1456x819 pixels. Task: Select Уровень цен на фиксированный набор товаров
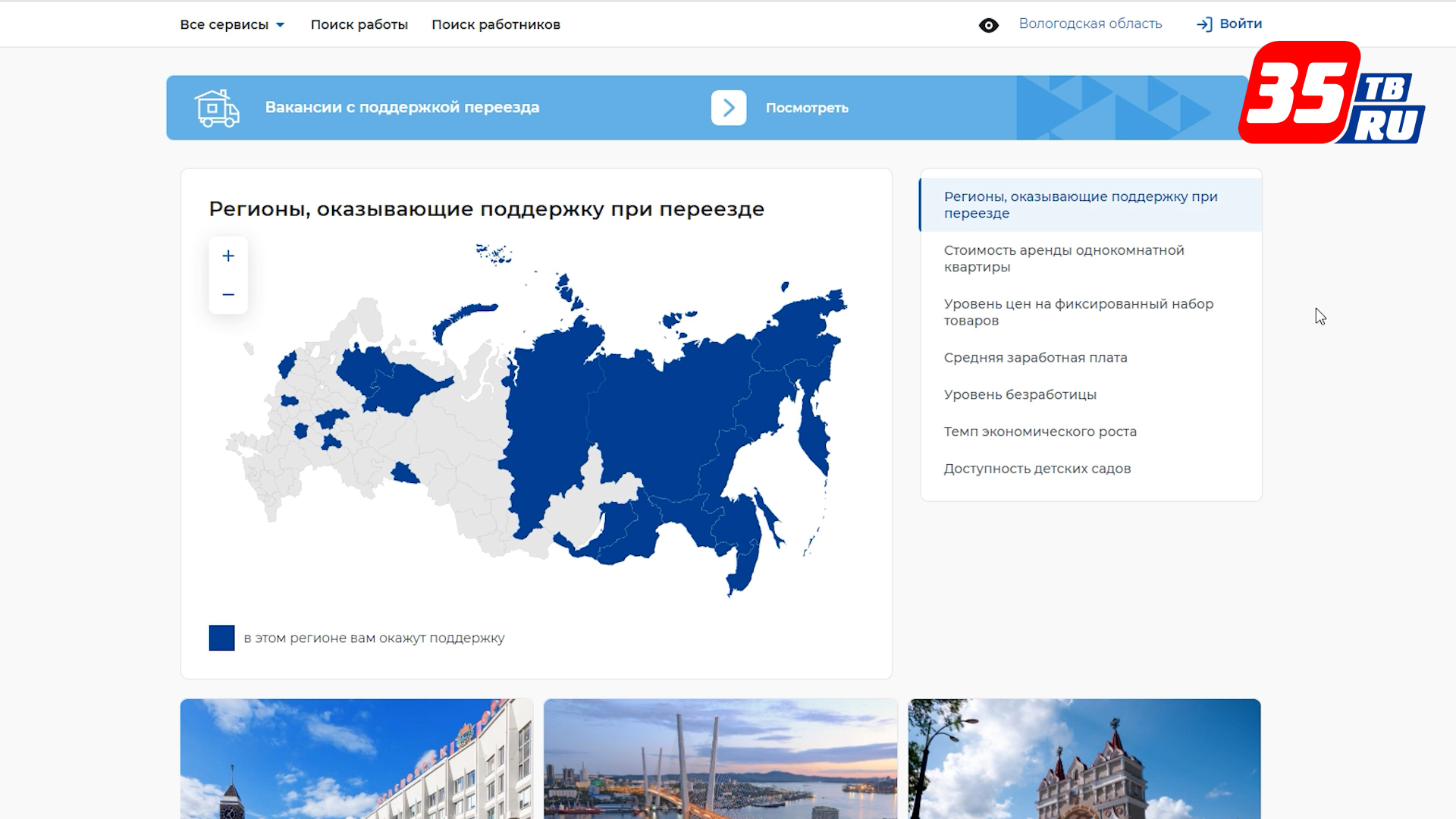pyautogui.click(x=1078, y=312)
